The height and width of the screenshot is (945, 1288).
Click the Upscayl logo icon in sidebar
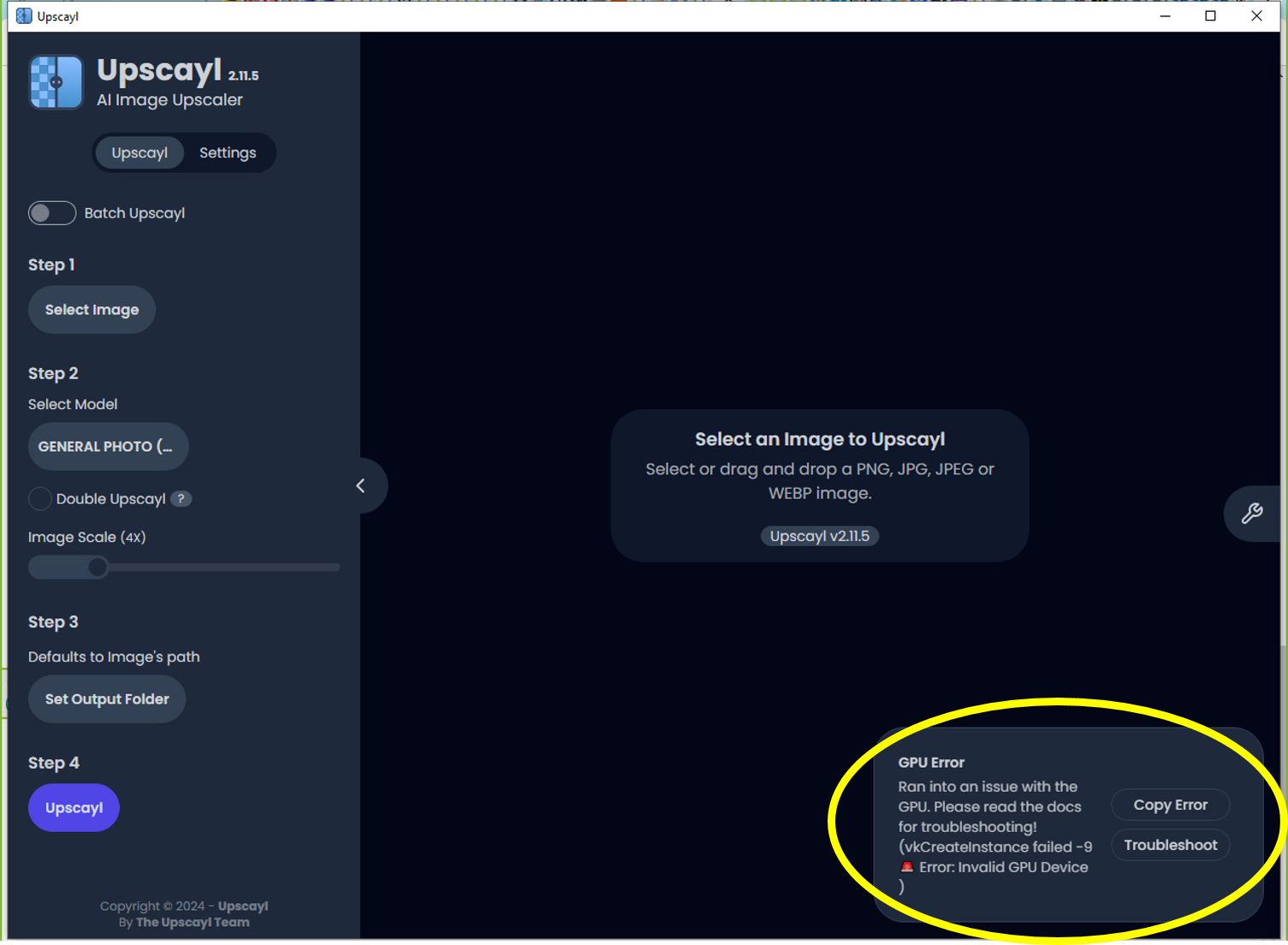[x=56, y=82]
